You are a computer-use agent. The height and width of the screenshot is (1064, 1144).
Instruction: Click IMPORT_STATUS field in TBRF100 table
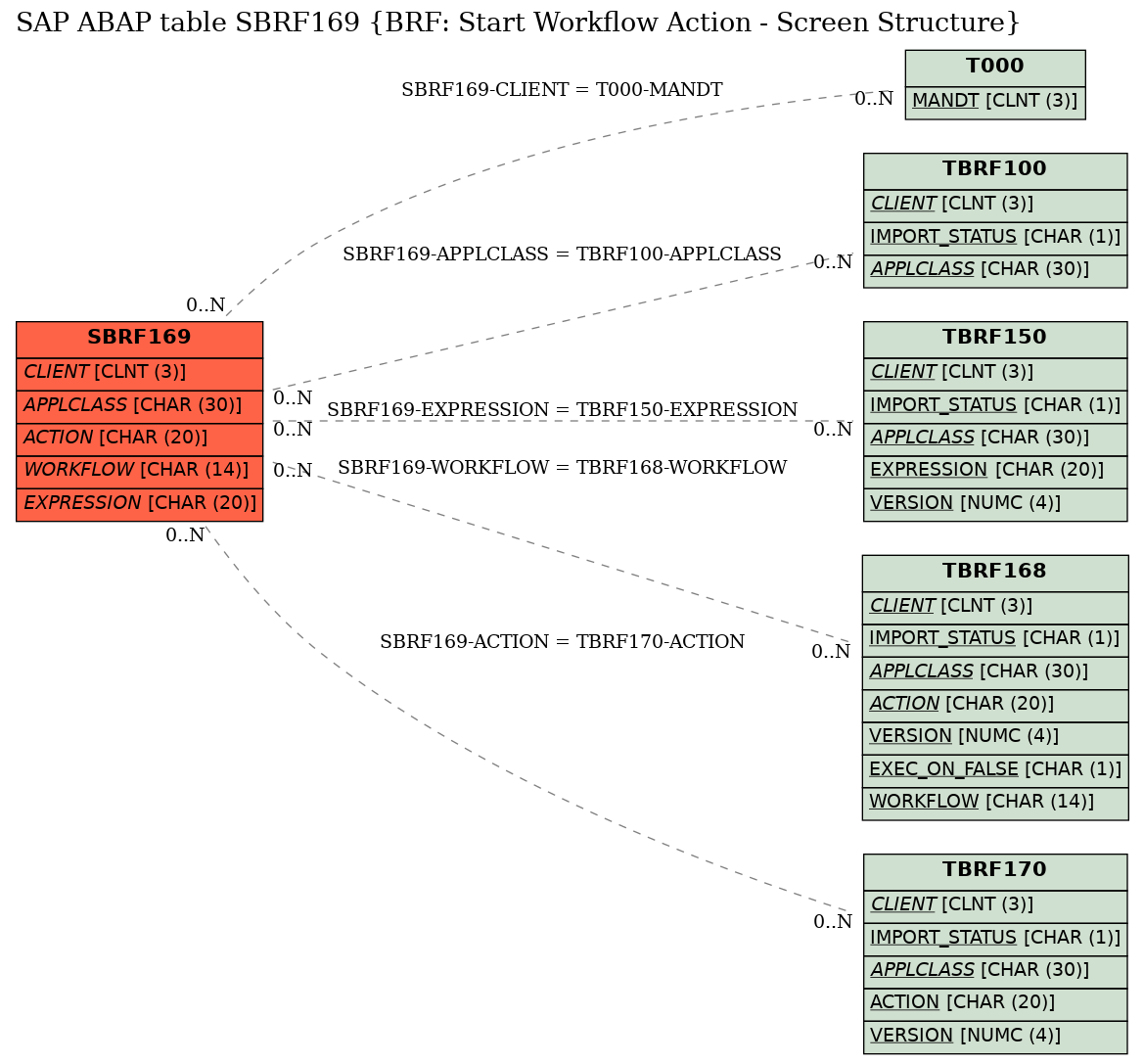point(995,239)
